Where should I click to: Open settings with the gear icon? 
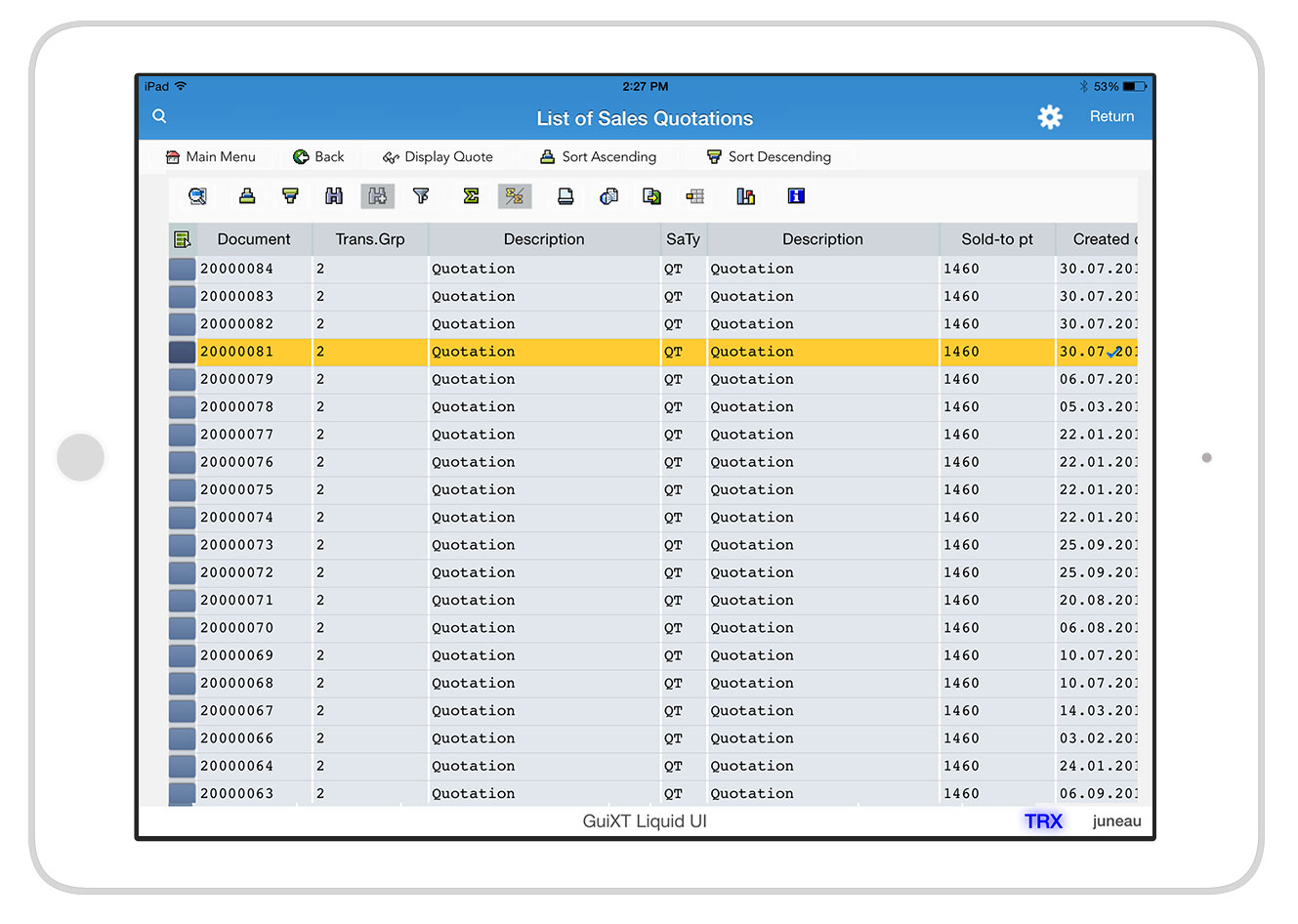pyautogui.click(x=1050, y=117)
